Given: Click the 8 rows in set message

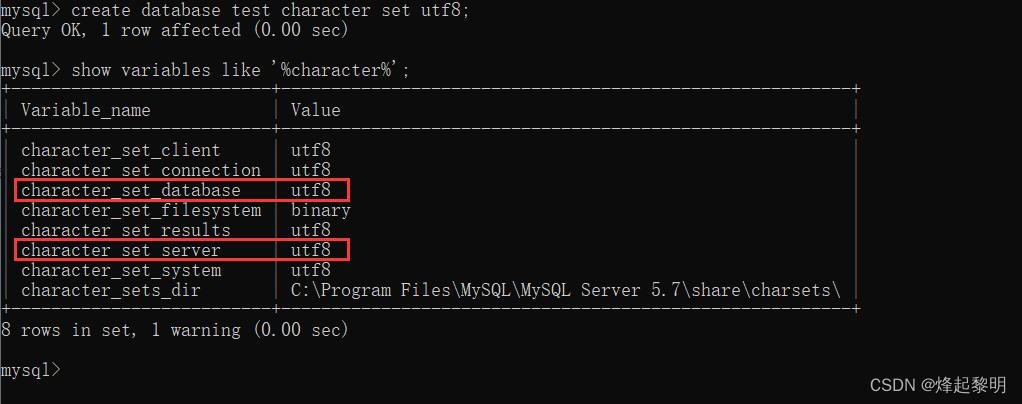Looking at the screenshot, I should coord(175,330).
